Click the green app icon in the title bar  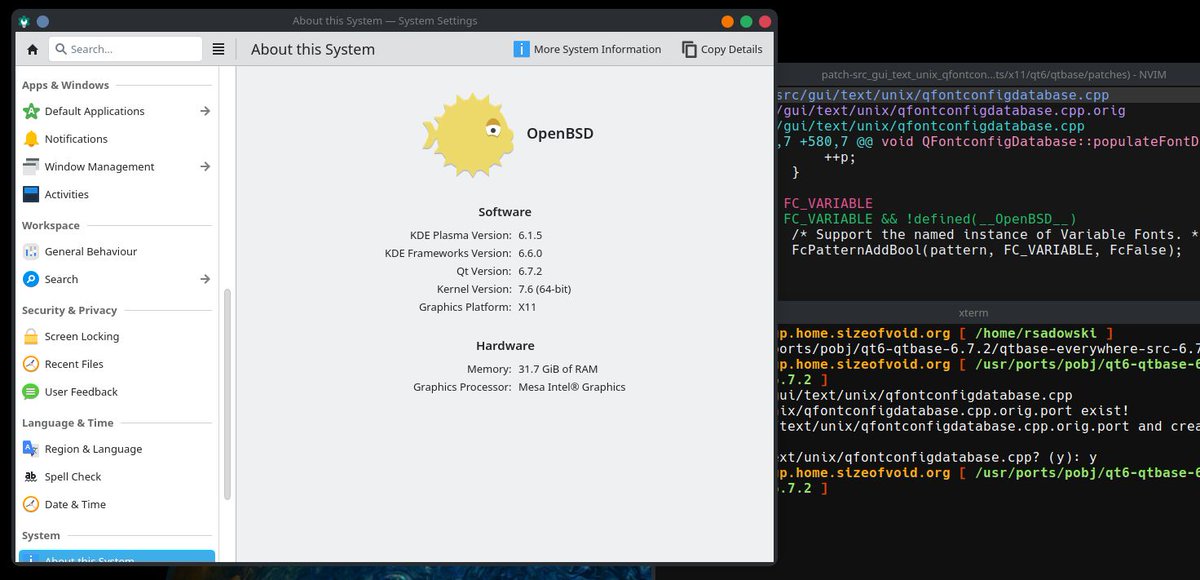24,21
